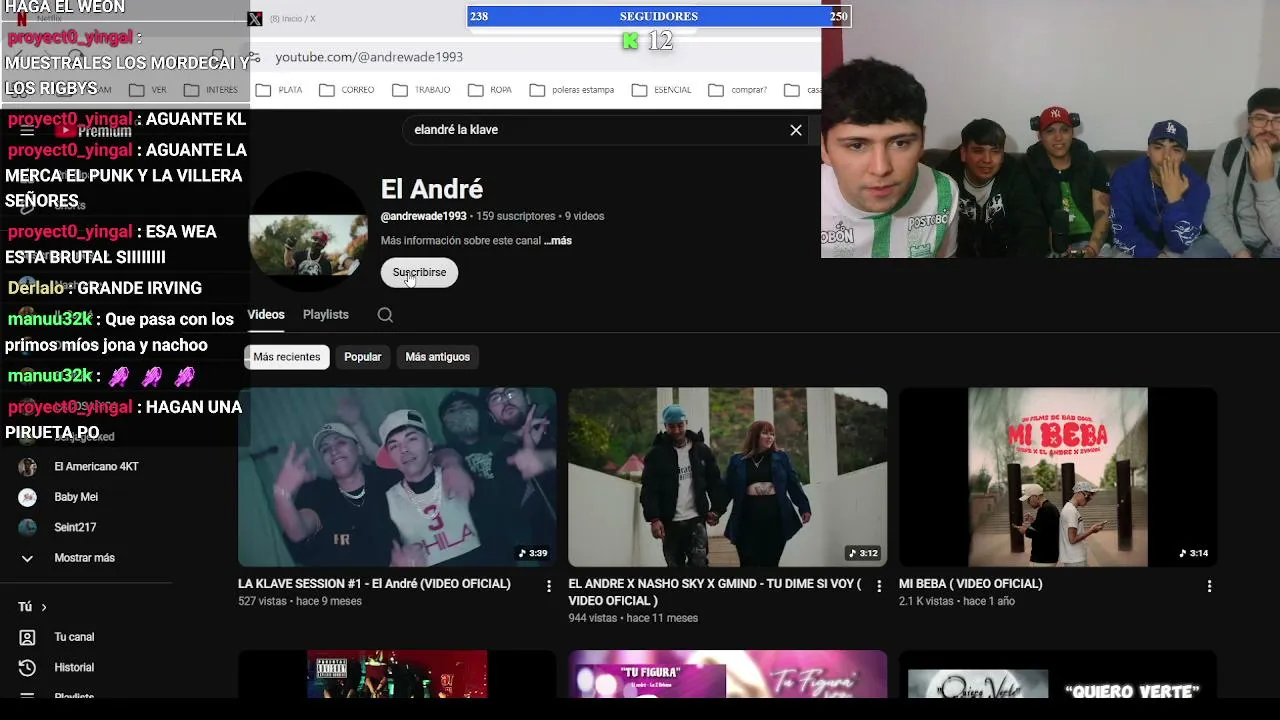The width and height of the screenshot is (1280, 720).
Task: Sort videos by Popular
Action: (362, 357)
